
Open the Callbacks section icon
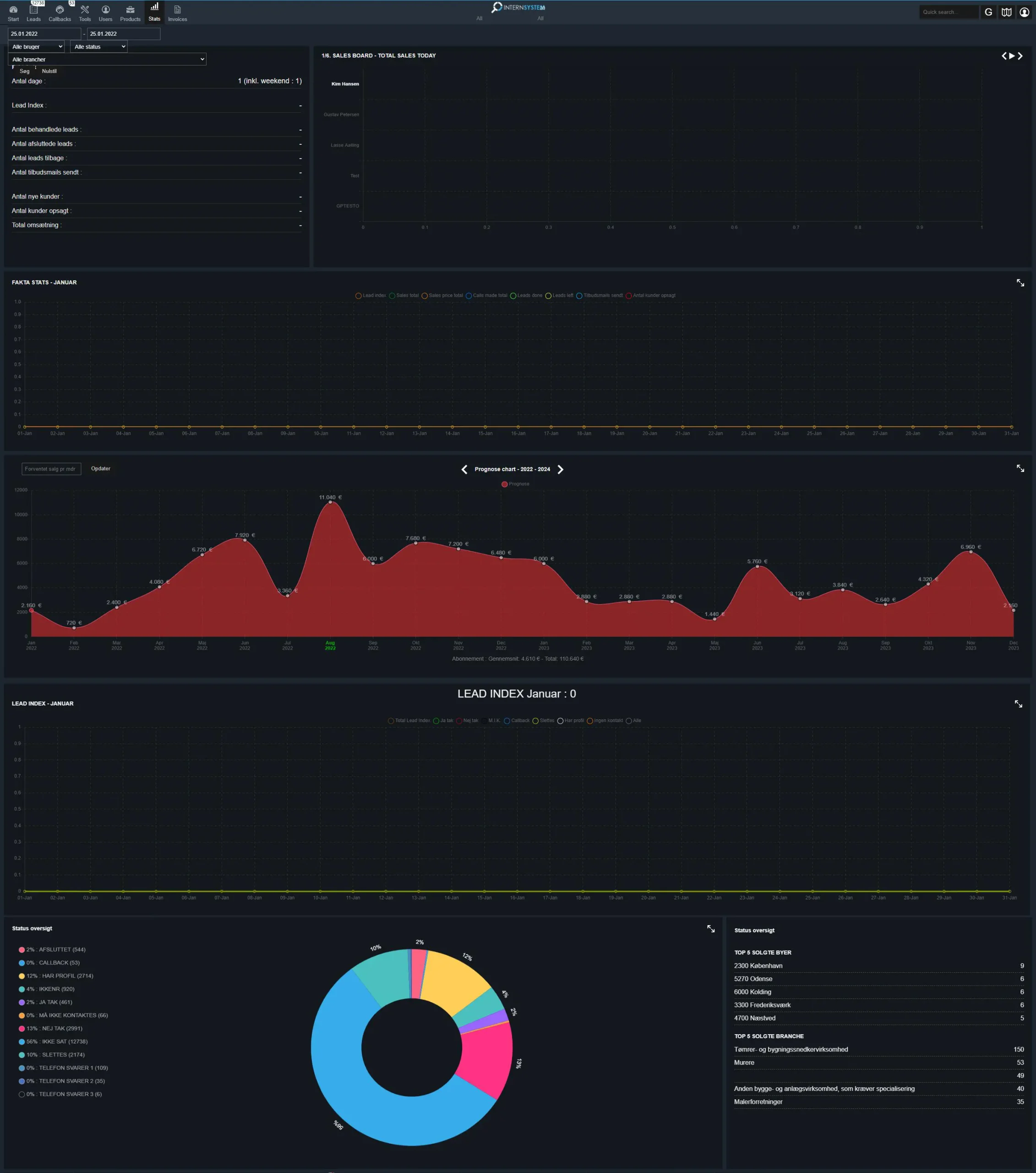(x=60, y=11)
